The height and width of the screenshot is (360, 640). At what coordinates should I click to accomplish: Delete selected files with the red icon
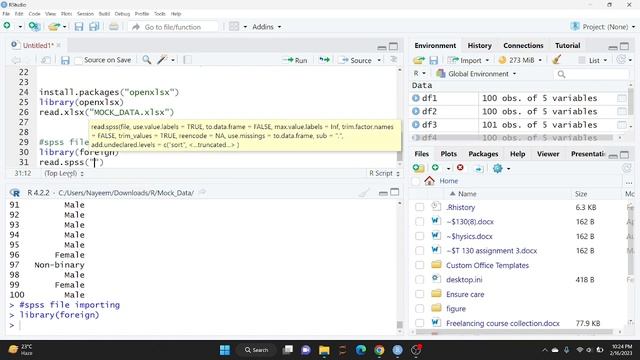point(460,167)
